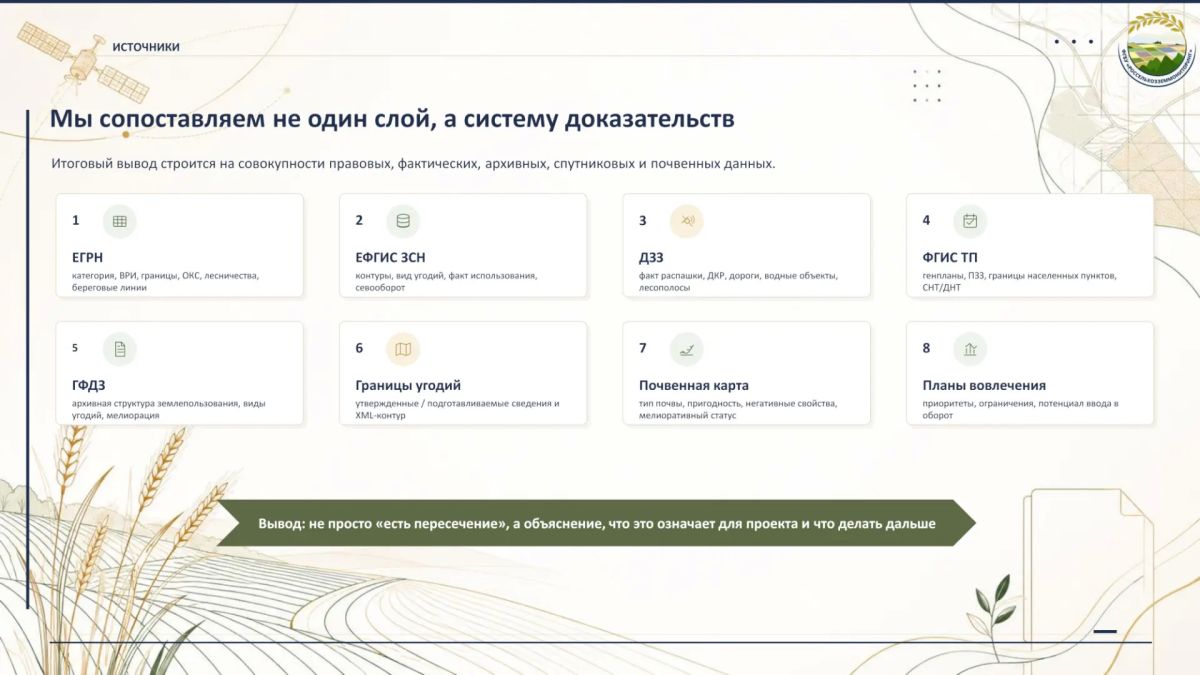Click the description 'контуры, вид угодий, факт использования'
1200x675 pixels.
446,281
